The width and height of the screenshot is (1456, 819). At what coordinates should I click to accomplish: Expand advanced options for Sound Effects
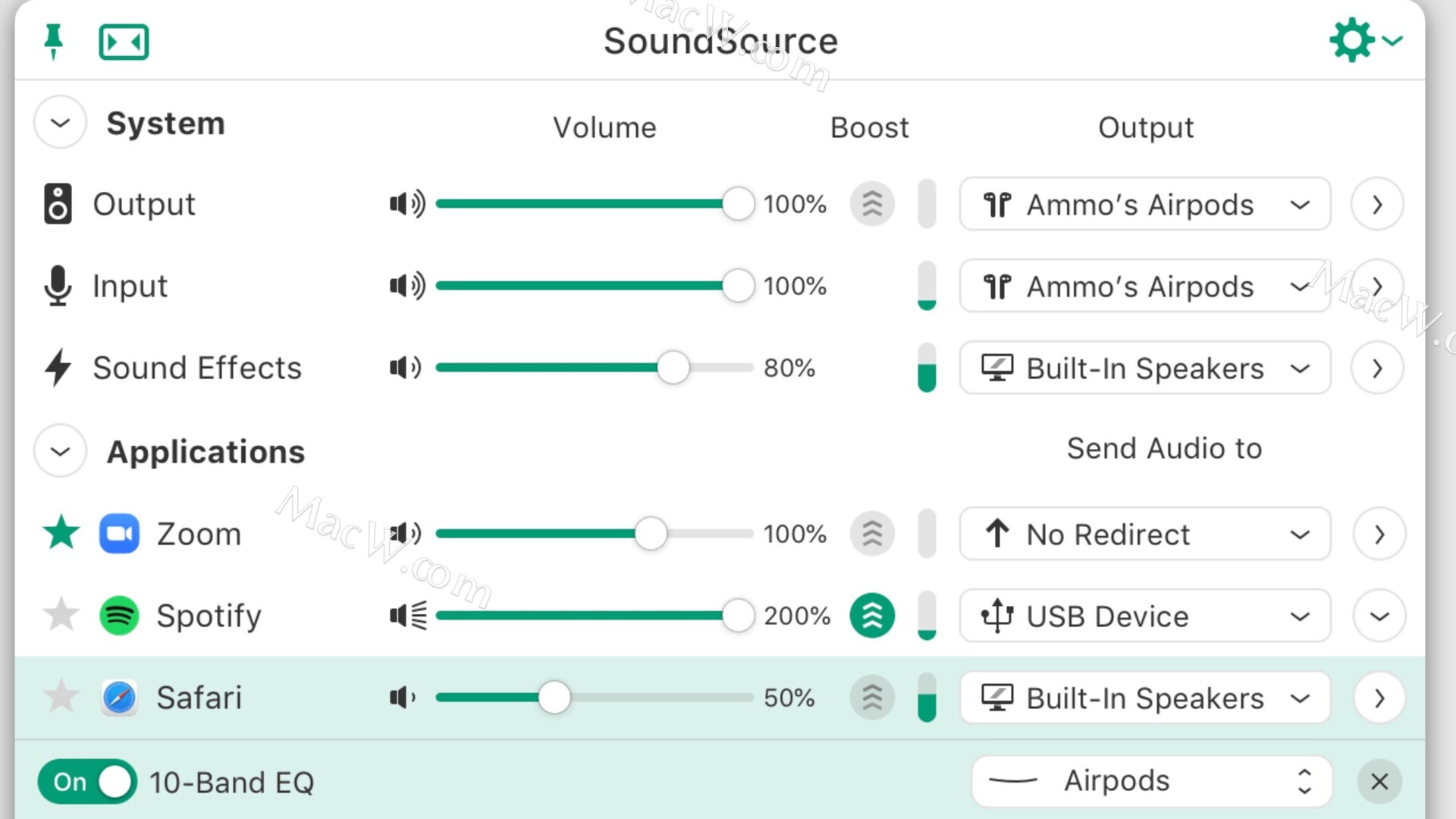(x=1378, y=368)
